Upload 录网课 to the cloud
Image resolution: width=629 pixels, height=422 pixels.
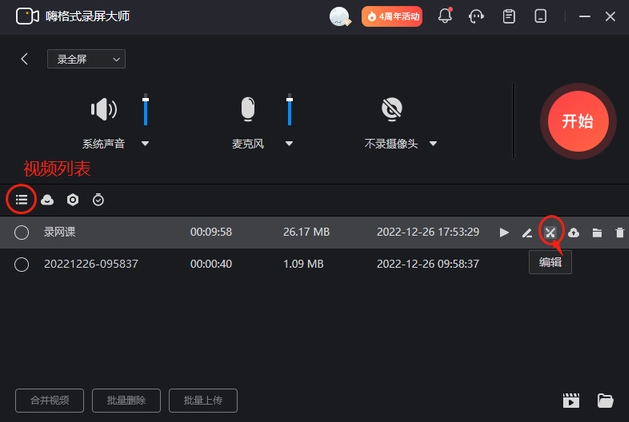click(x=574, y=232)
